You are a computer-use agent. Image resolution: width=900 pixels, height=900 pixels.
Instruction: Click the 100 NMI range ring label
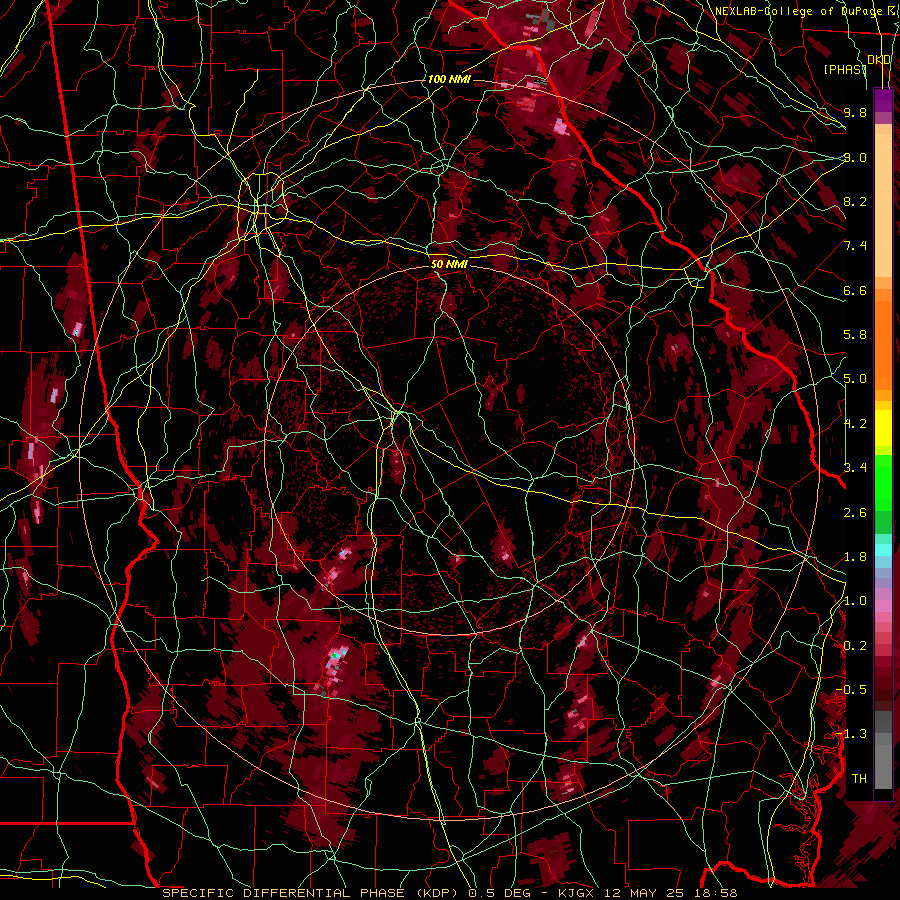449,79
